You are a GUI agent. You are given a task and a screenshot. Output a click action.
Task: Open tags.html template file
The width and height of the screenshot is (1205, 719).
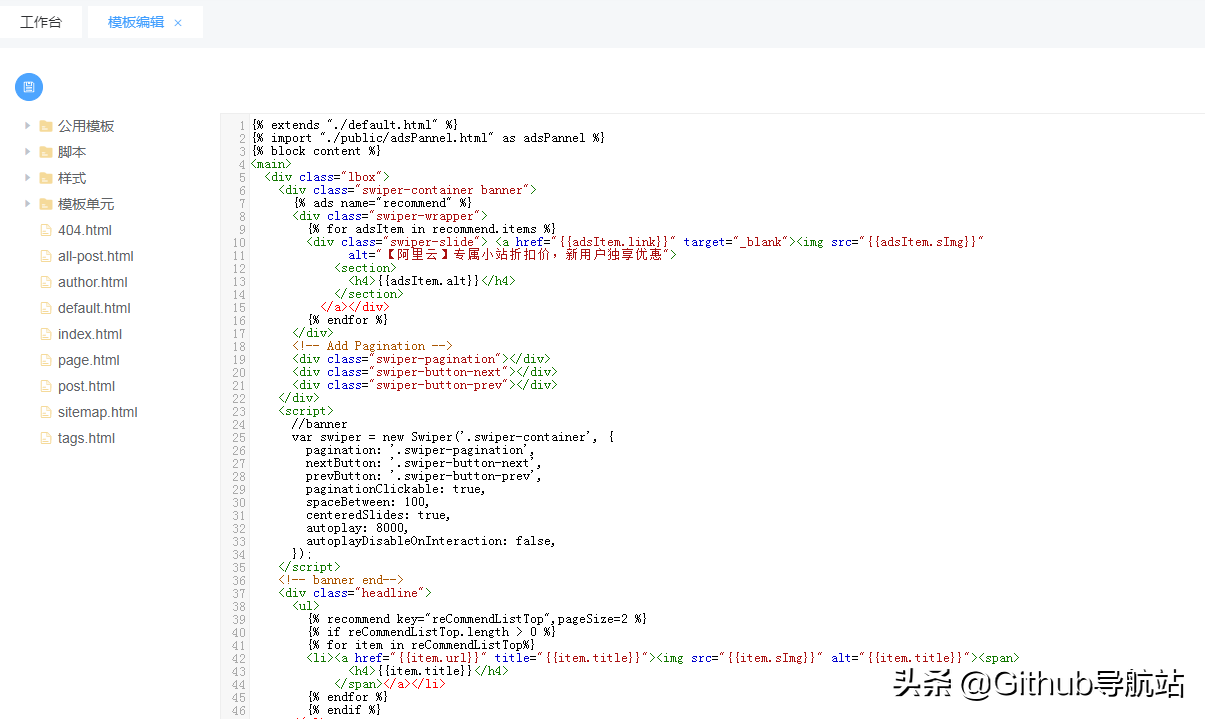[x=87, y=438]
